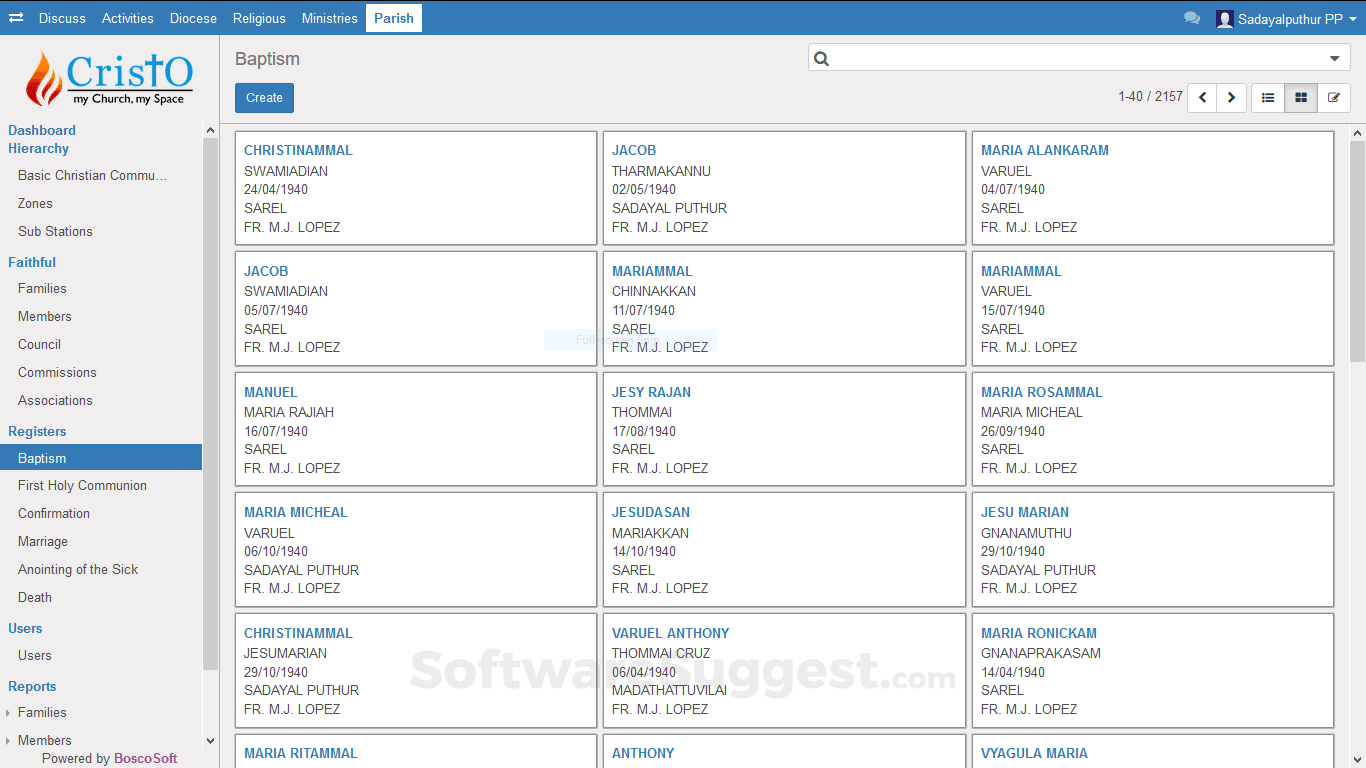Viewport: 1366px width, 768px height.
Task: Go to next page of records
Action: click(1231, 98)
